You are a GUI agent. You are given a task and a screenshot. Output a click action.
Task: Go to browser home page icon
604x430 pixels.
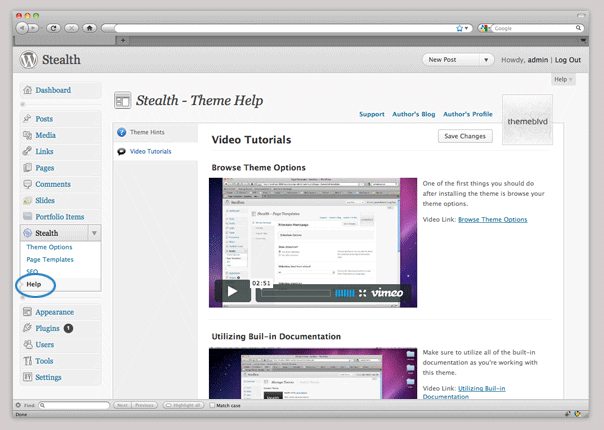click(89, 28)
